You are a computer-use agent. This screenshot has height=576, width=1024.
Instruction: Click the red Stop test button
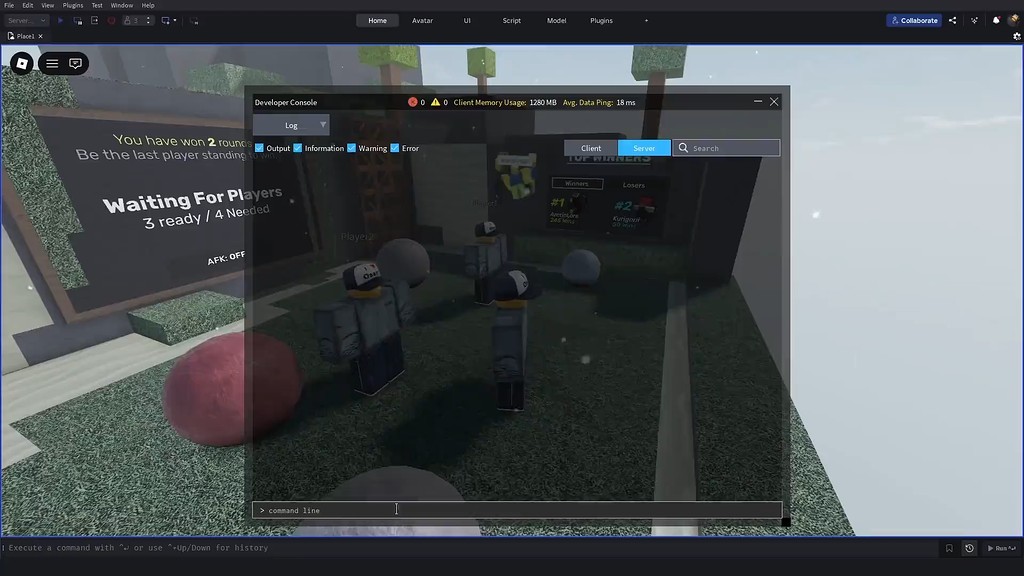click(x=112, y=20)
